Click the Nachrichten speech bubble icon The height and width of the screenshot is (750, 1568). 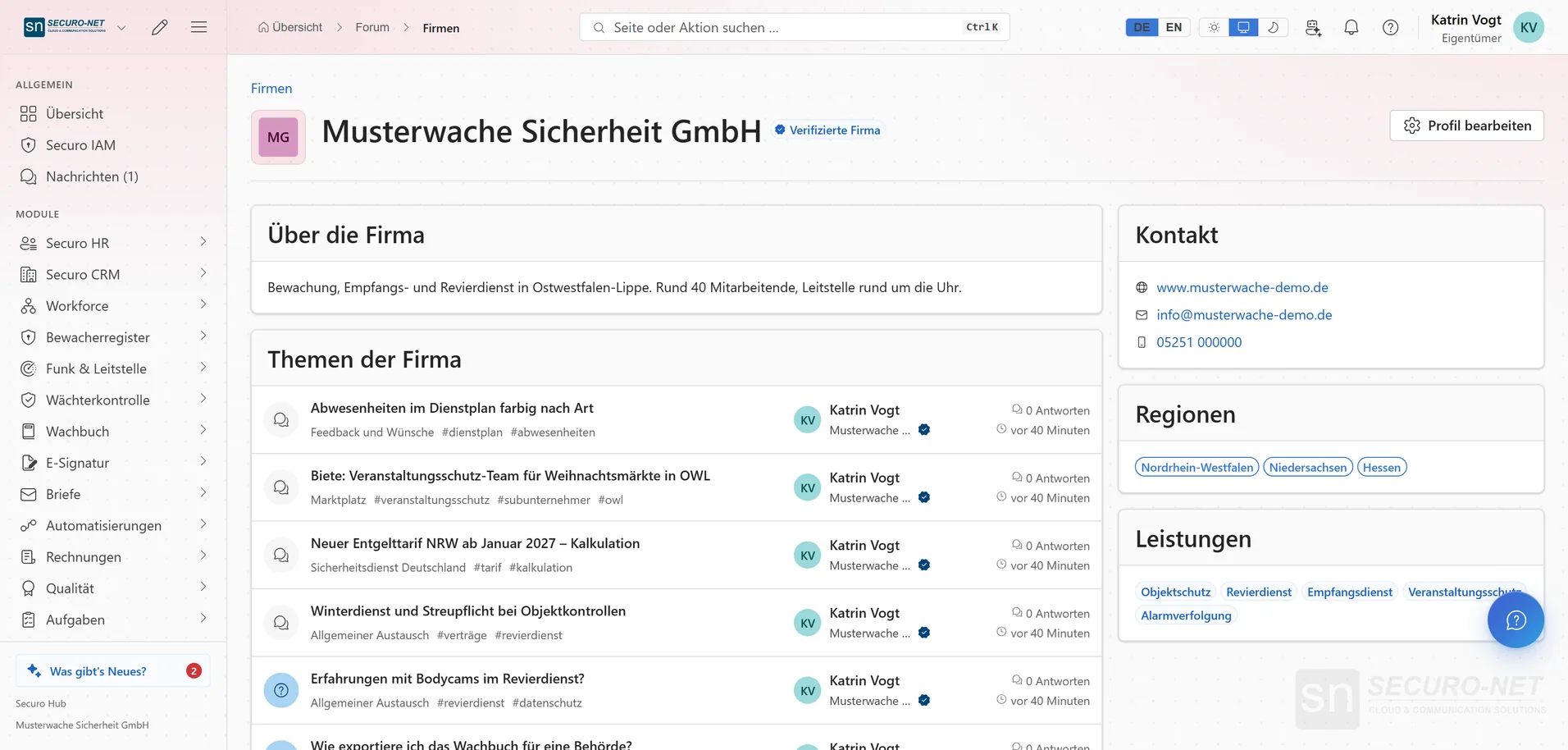(x=29, y=176)
